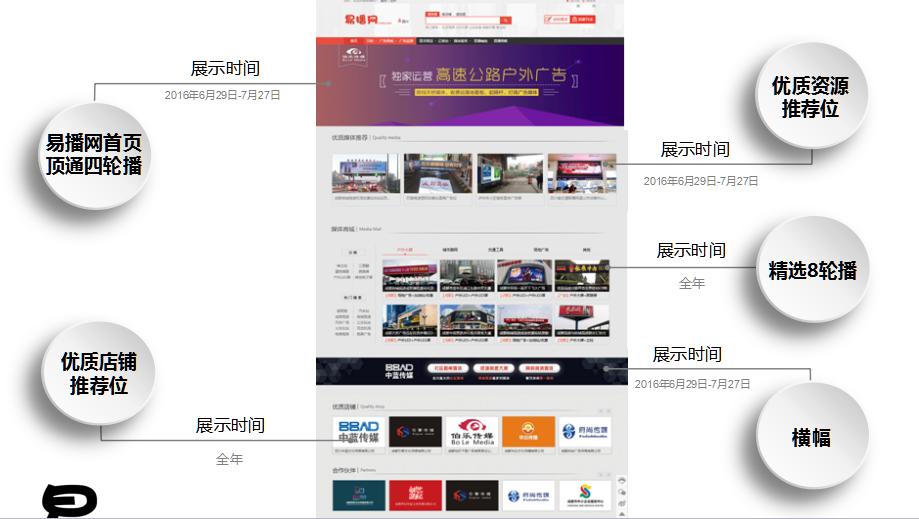919x519 pixels.
Task: Click the 优质店铺推荐位 circle callout
Action: pyautogui.click(x=98, y=373)
